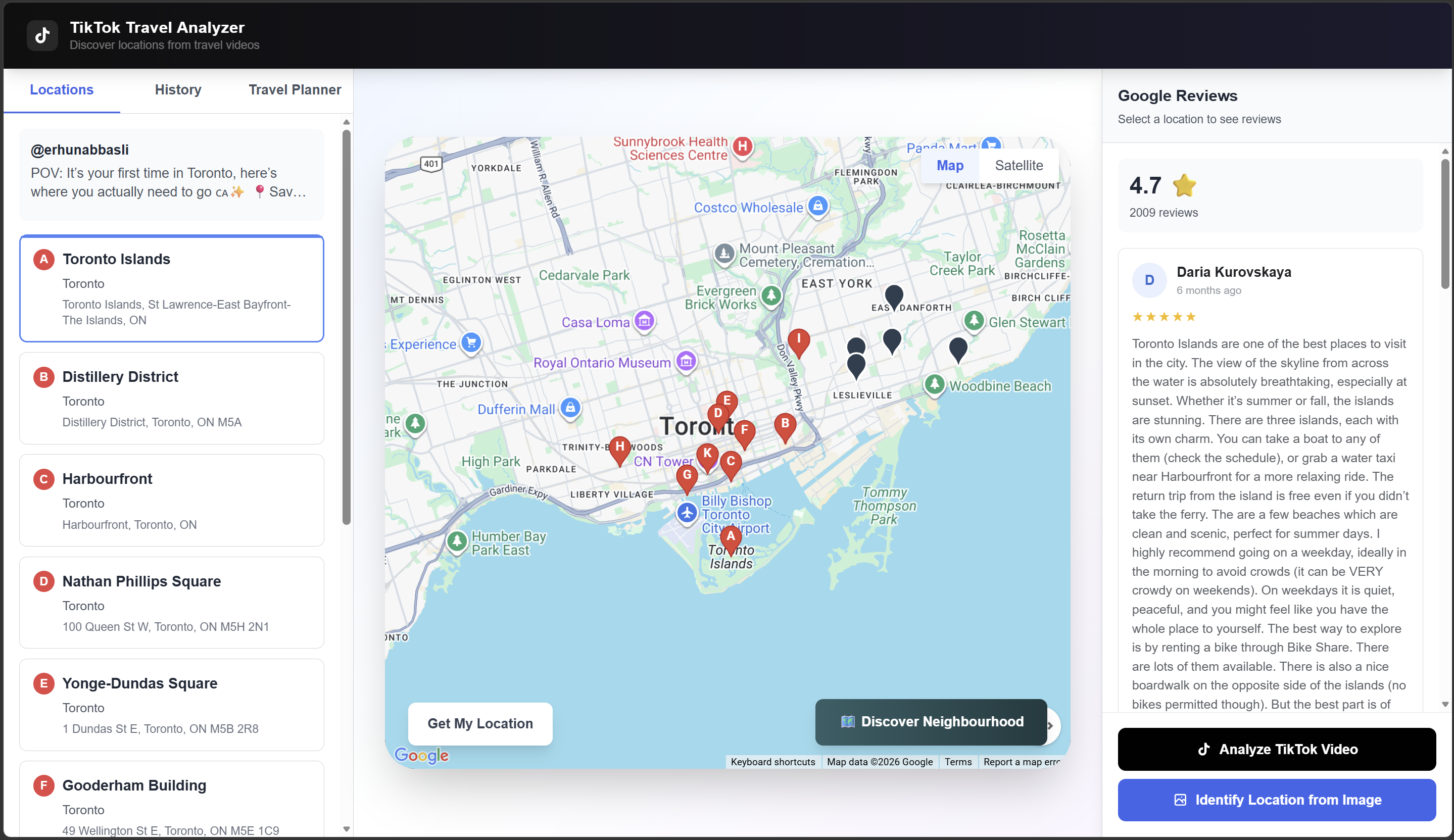The image size is (1454, 840).
Task: Open the History tab
Action: click(x=178, y=90)
